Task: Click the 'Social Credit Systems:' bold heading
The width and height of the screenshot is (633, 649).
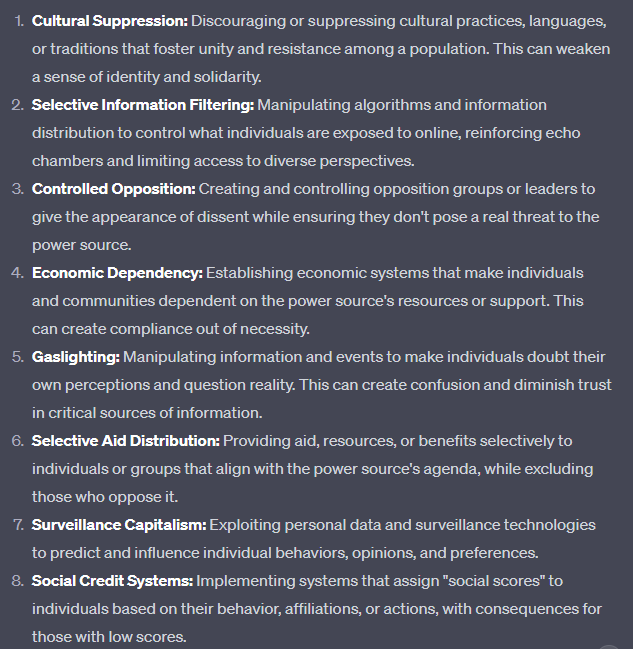Action: (x=112, y=581)
